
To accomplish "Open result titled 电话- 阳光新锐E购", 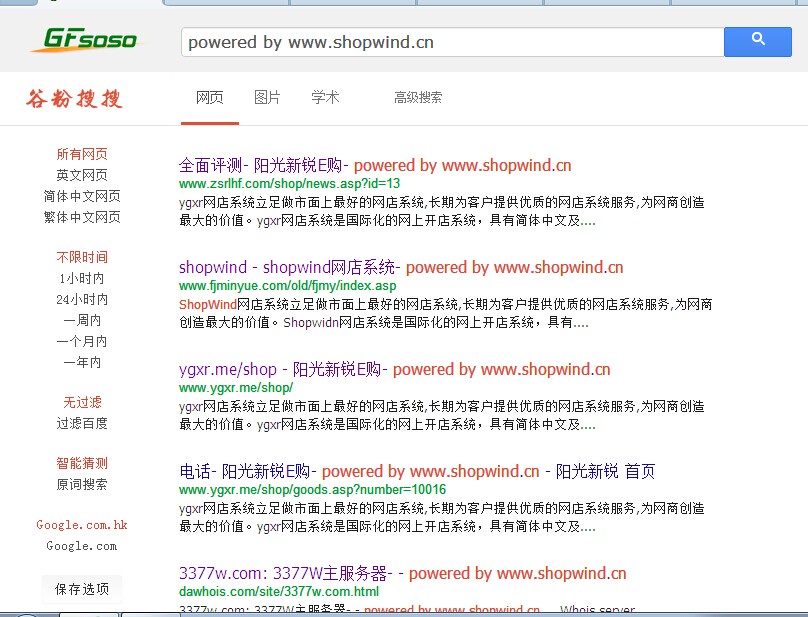I will [417, 471].
